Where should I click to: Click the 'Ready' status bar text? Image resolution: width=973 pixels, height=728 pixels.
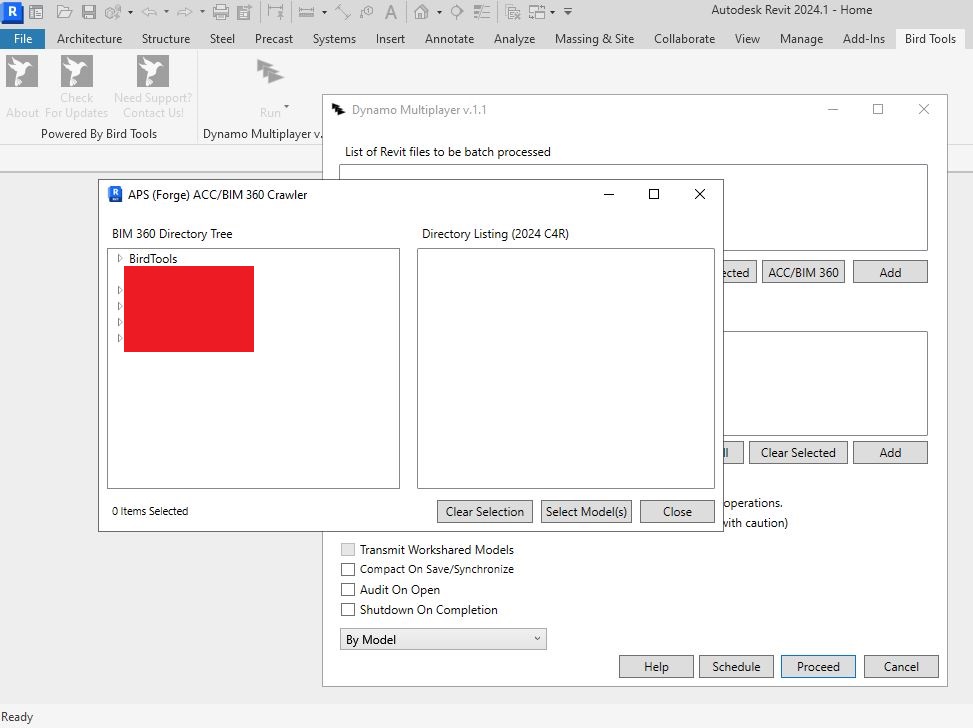[x=17, y=717]
